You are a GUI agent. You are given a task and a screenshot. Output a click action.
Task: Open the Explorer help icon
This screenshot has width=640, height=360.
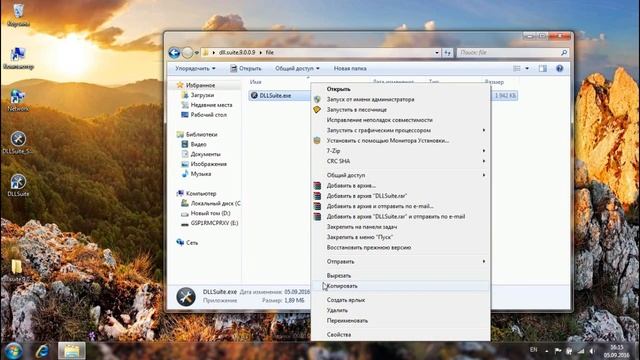click(x=560, y=69)
